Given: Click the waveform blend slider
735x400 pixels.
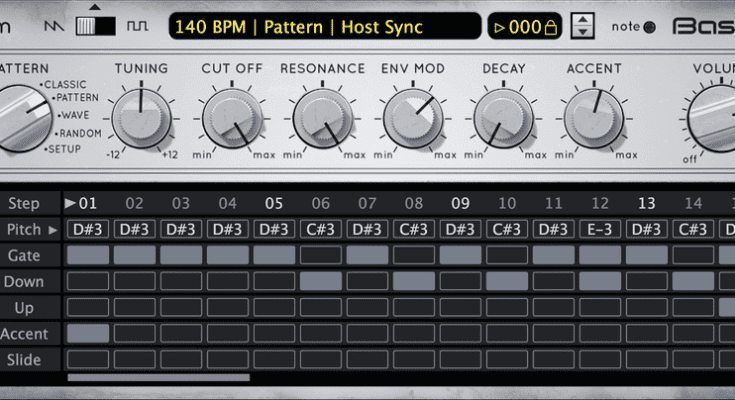Looking at the screenshot, I should pos(96,24).
